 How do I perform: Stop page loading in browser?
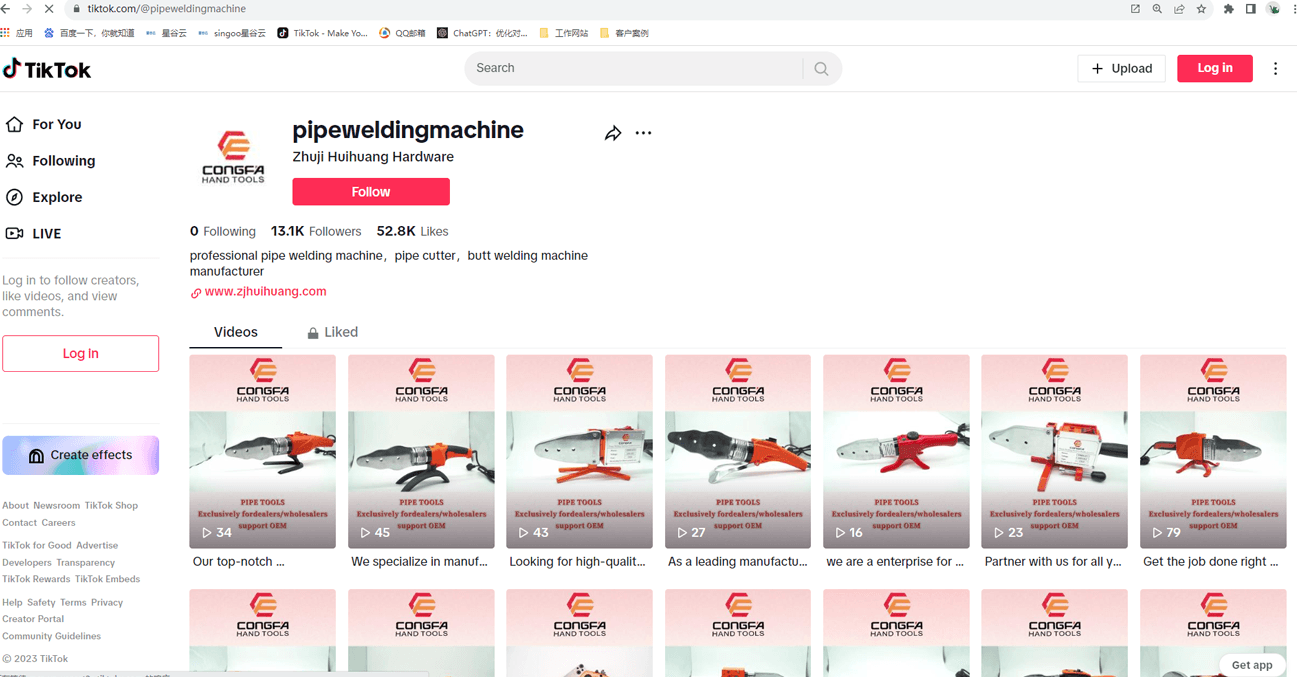(48, 9)
